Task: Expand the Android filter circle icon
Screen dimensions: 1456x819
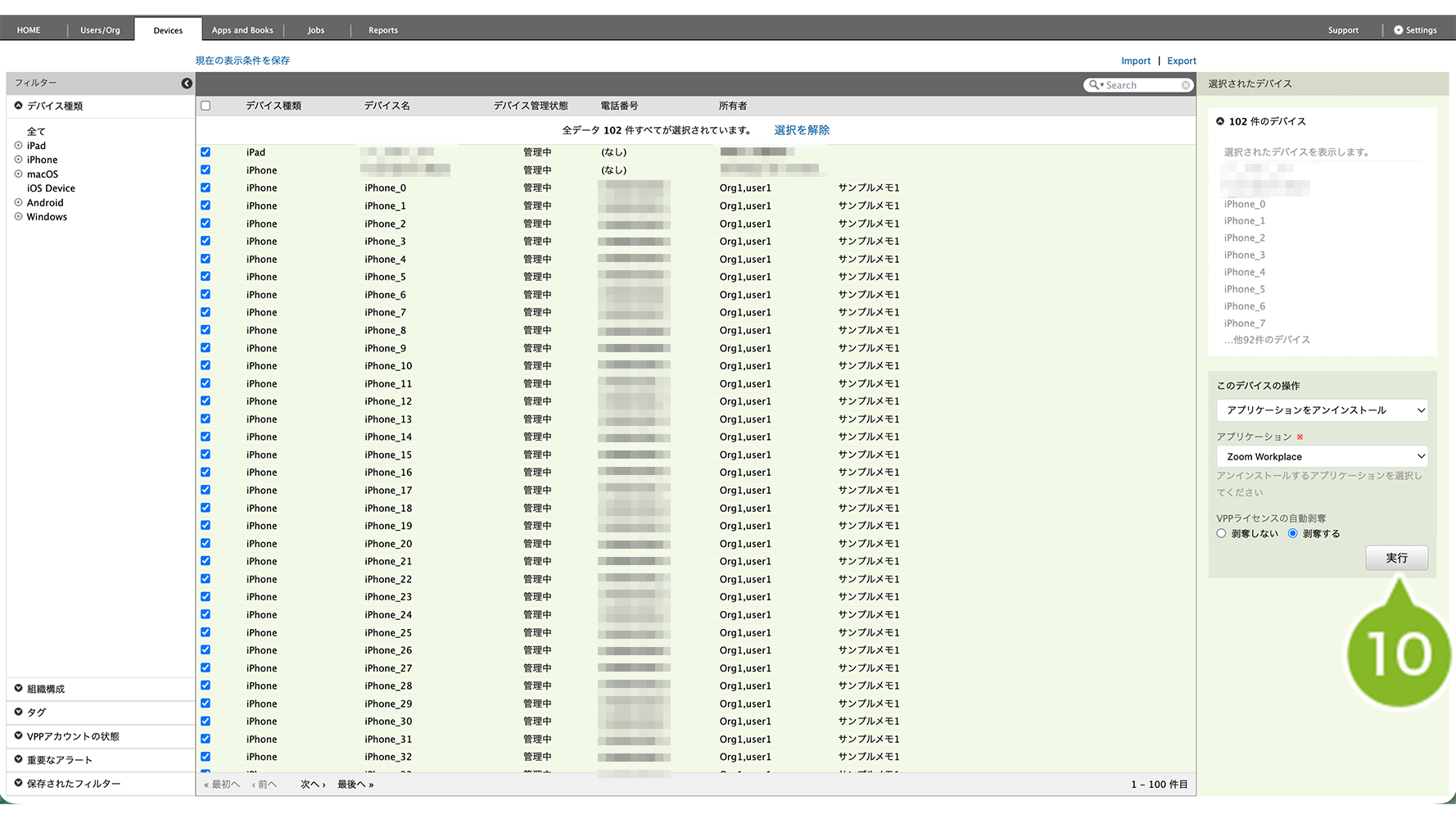Action: [x=18, y=203]
